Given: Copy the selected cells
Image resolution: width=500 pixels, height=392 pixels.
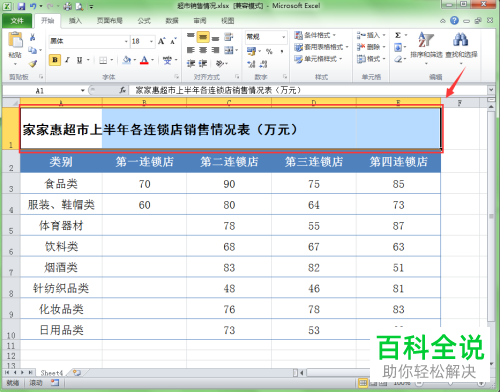Looking at the screenshot, I should (x=32, y=50).
